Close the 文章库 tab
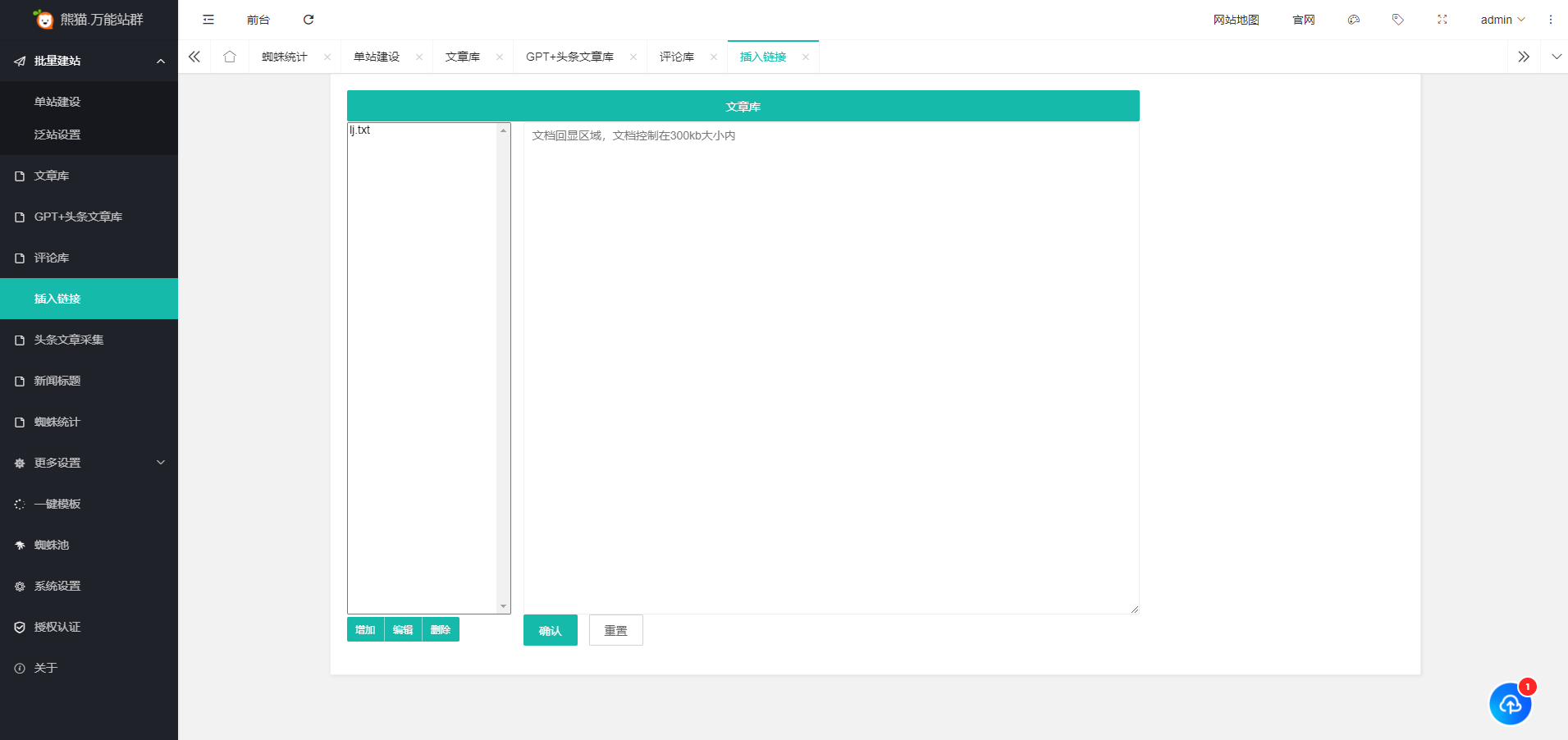Viewport: 1568px width, 740px height. pos(500,57)
